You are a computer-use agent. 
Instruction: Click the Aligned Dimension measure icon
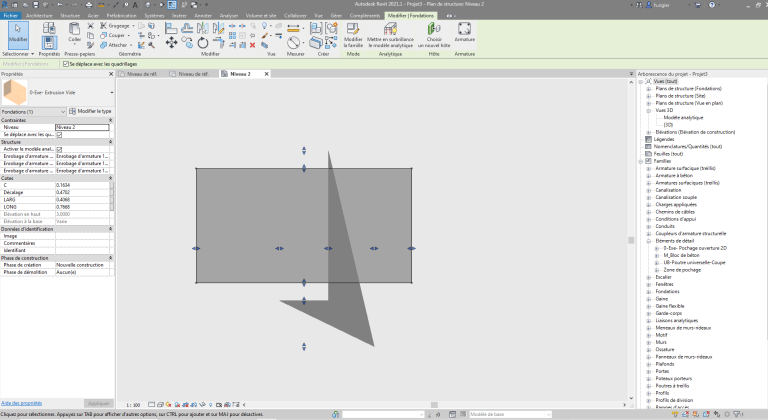293,28
